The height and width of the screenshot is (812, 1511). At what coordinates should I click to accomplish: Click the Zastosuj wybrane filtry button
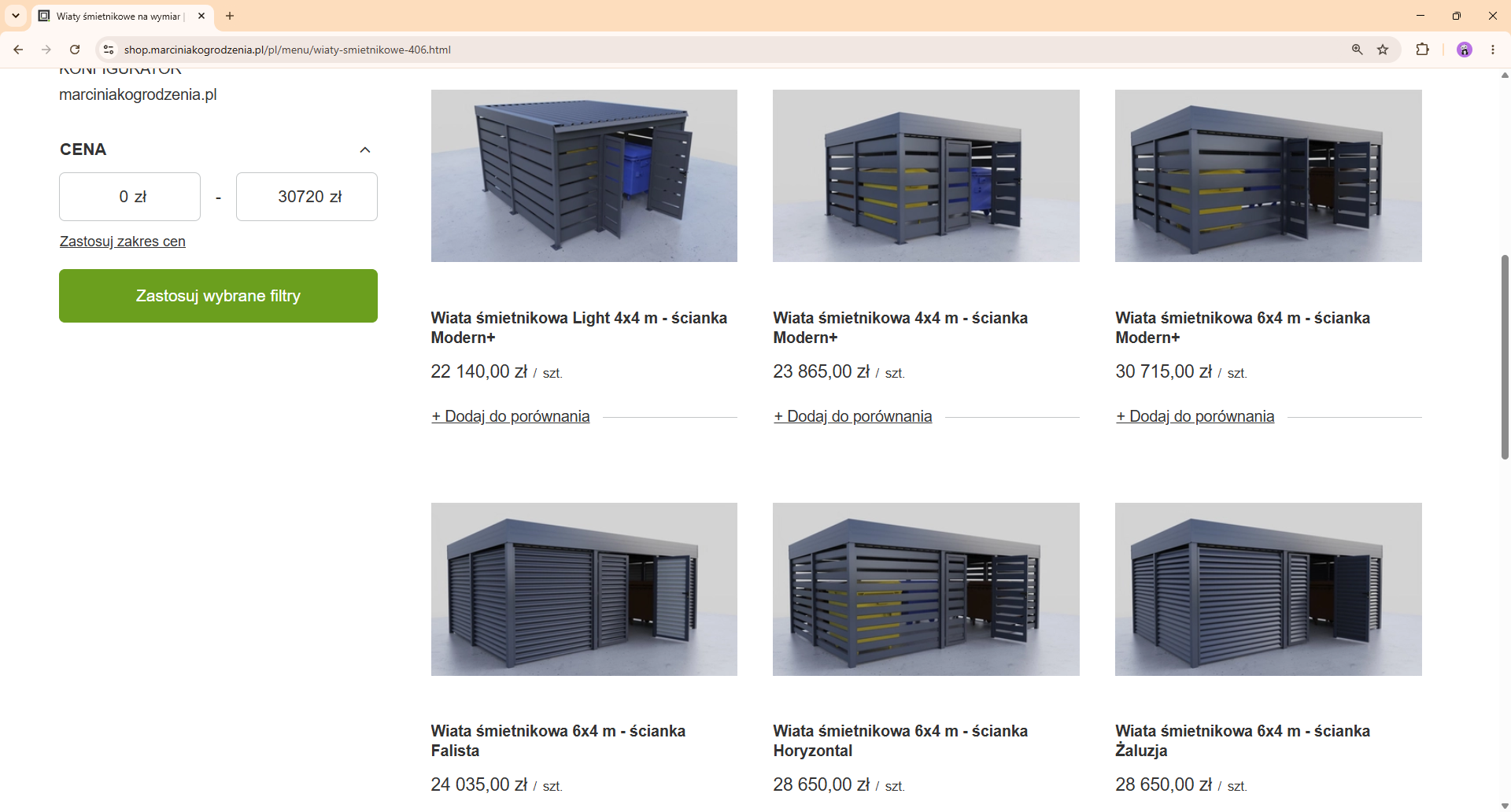point(218,296)
